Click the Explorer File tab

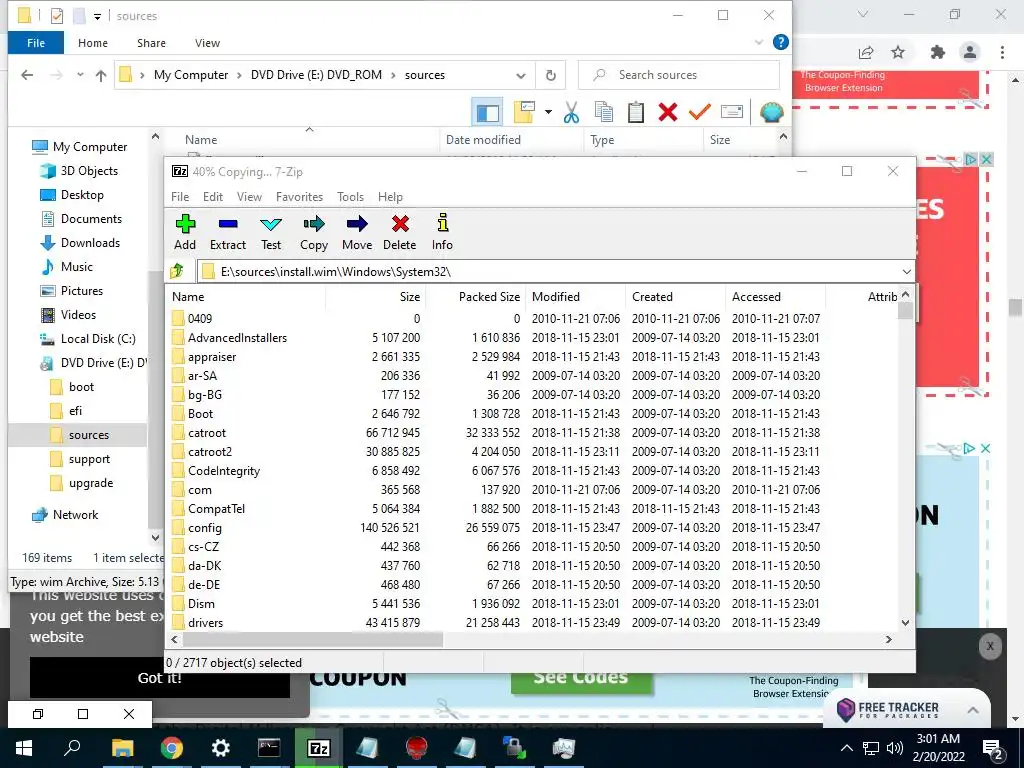coord(36,43)
